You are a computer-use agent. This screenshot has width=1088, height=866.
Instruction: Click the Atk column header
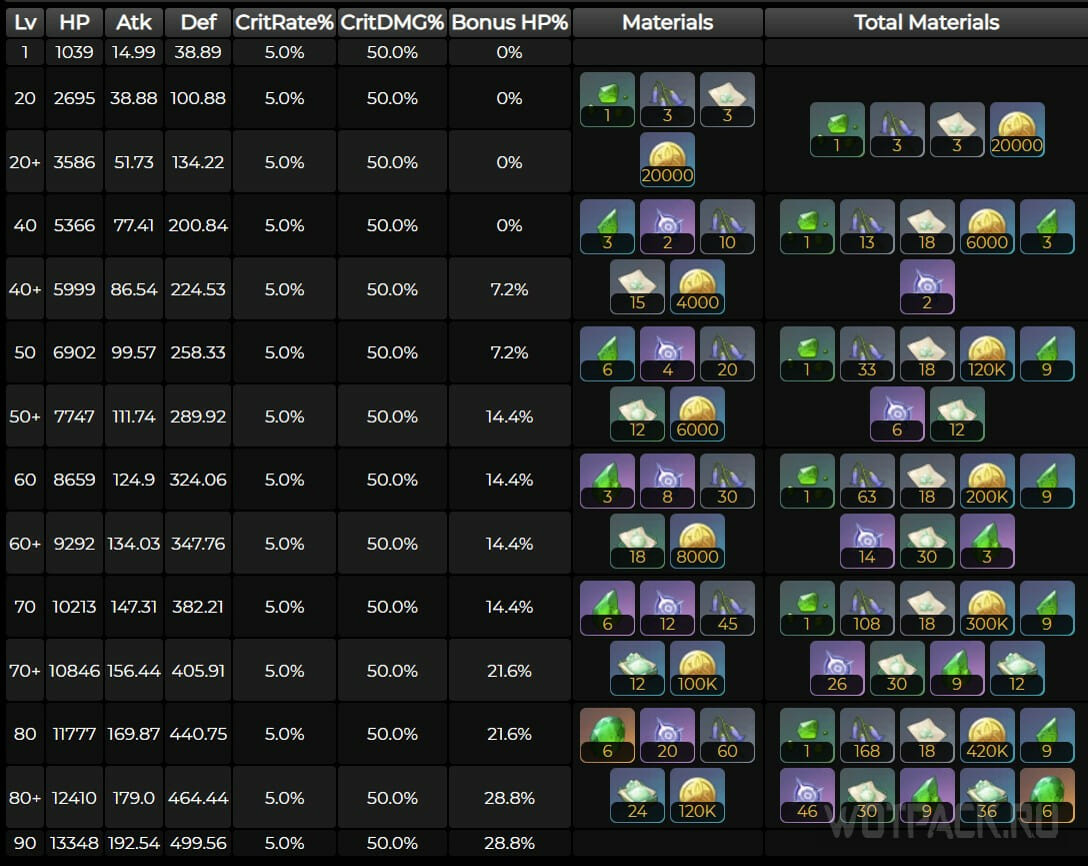(x=134, y=22)
